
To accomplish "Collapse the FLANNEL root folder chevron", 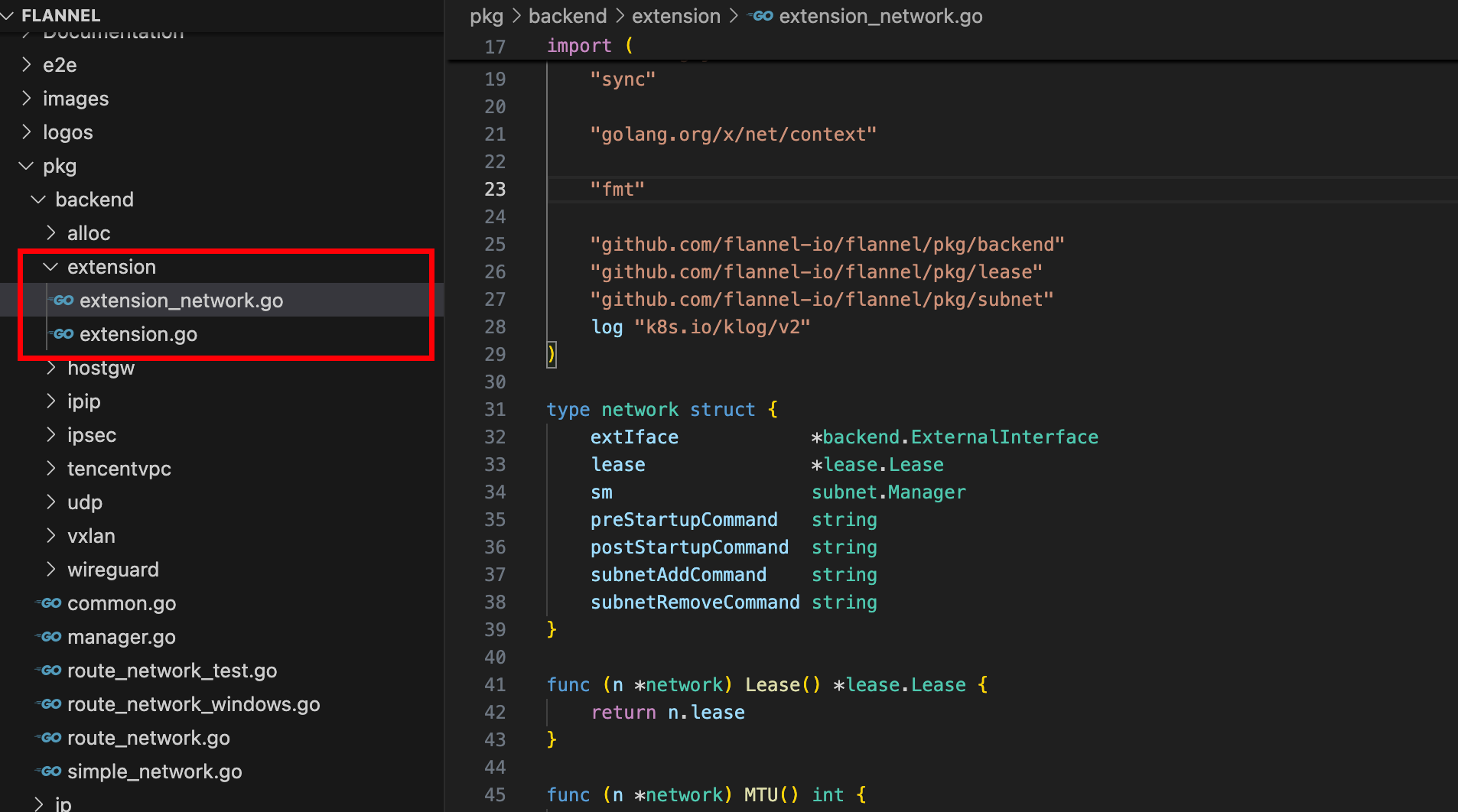I will tap(8, 15).
